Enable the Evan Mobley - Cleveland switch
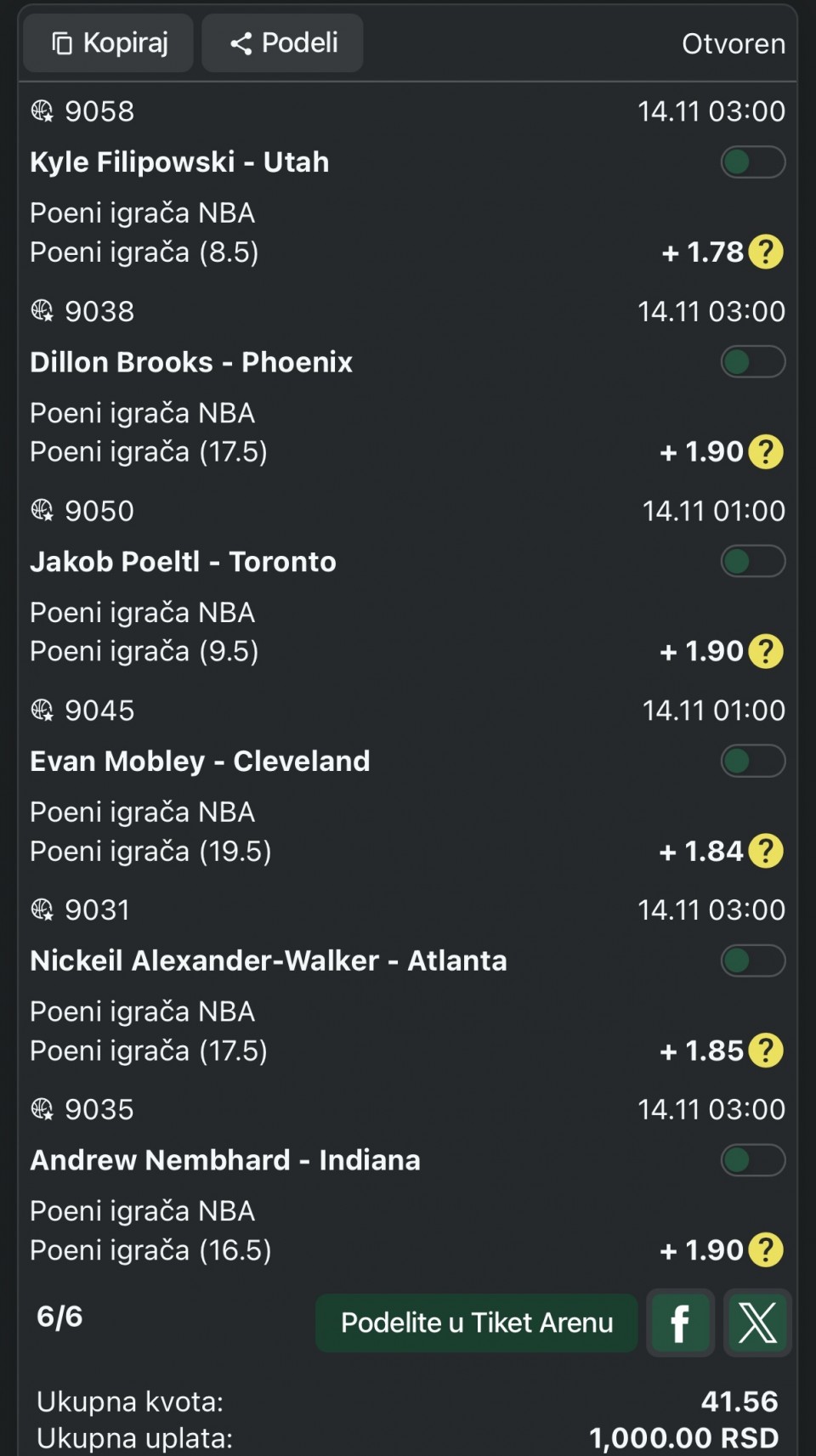Screen dimensions: 816x1456 point(752,762)
